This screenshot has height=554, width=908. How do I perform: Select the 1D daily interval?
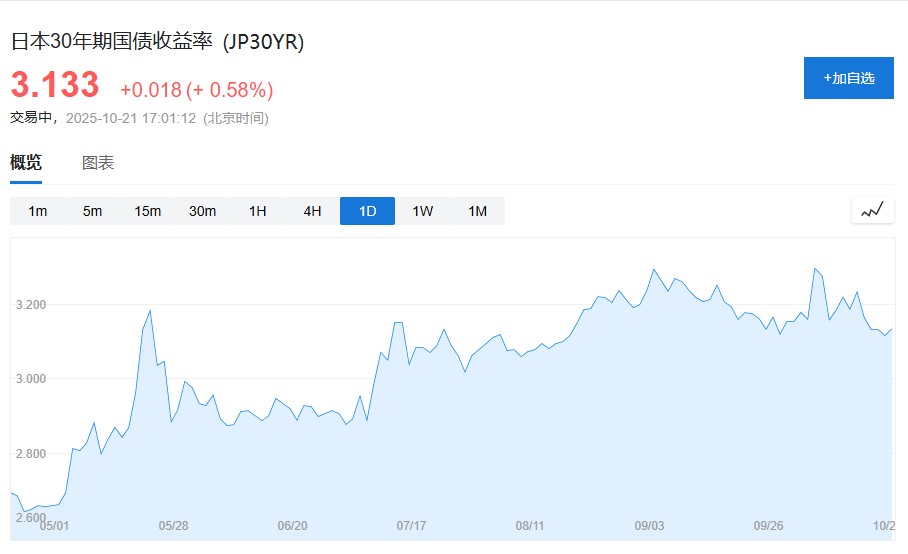(368, 211)
